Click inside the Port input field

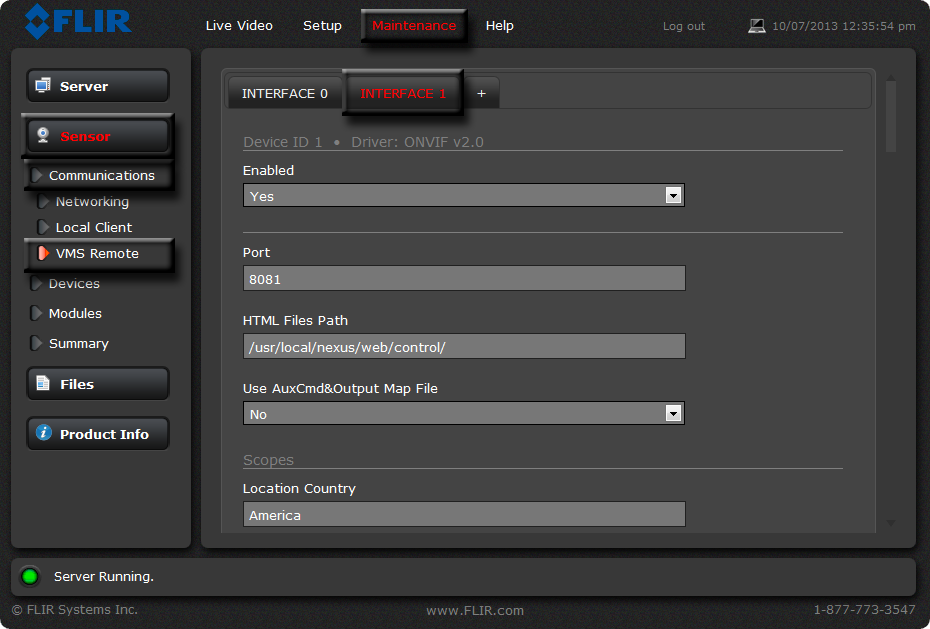463,278
